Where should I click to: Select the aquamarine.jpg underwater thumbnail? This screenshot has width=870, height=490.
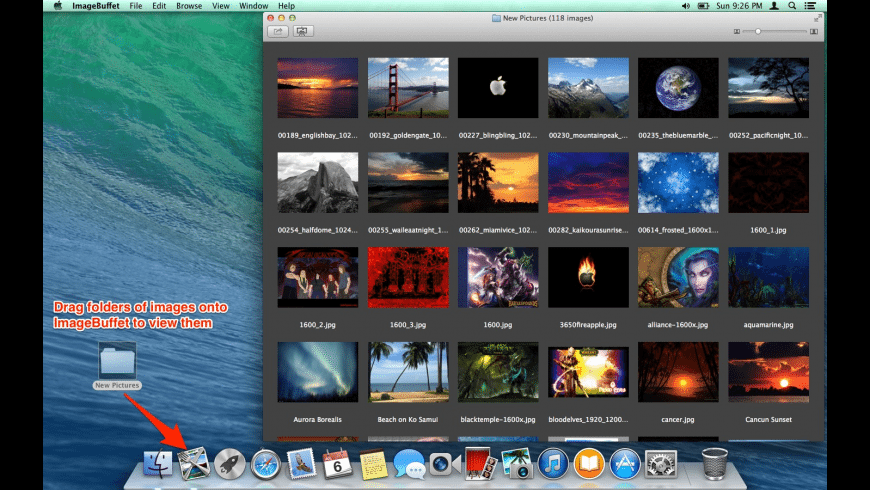[768, 277]
